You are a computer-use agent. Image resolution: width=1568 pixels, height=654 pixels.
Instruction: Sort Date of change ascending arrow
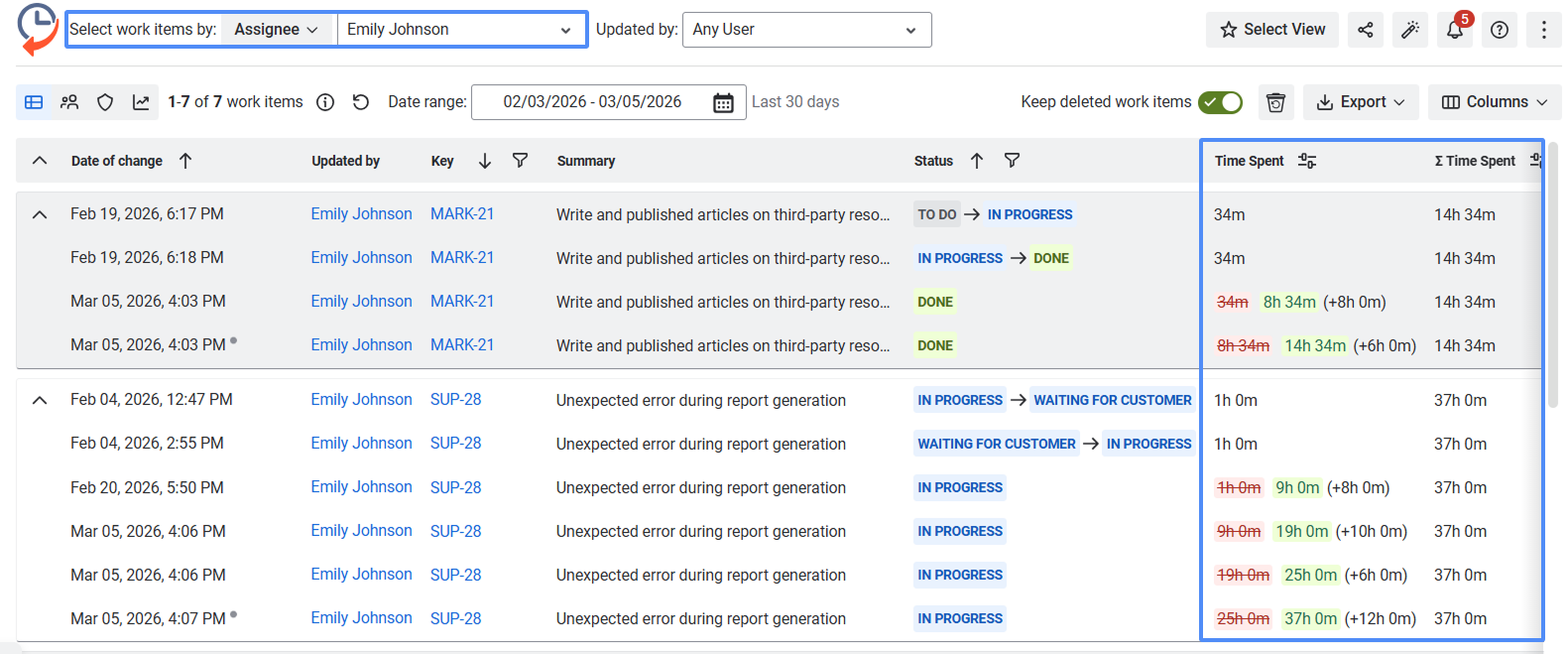(x=185, y=161)
